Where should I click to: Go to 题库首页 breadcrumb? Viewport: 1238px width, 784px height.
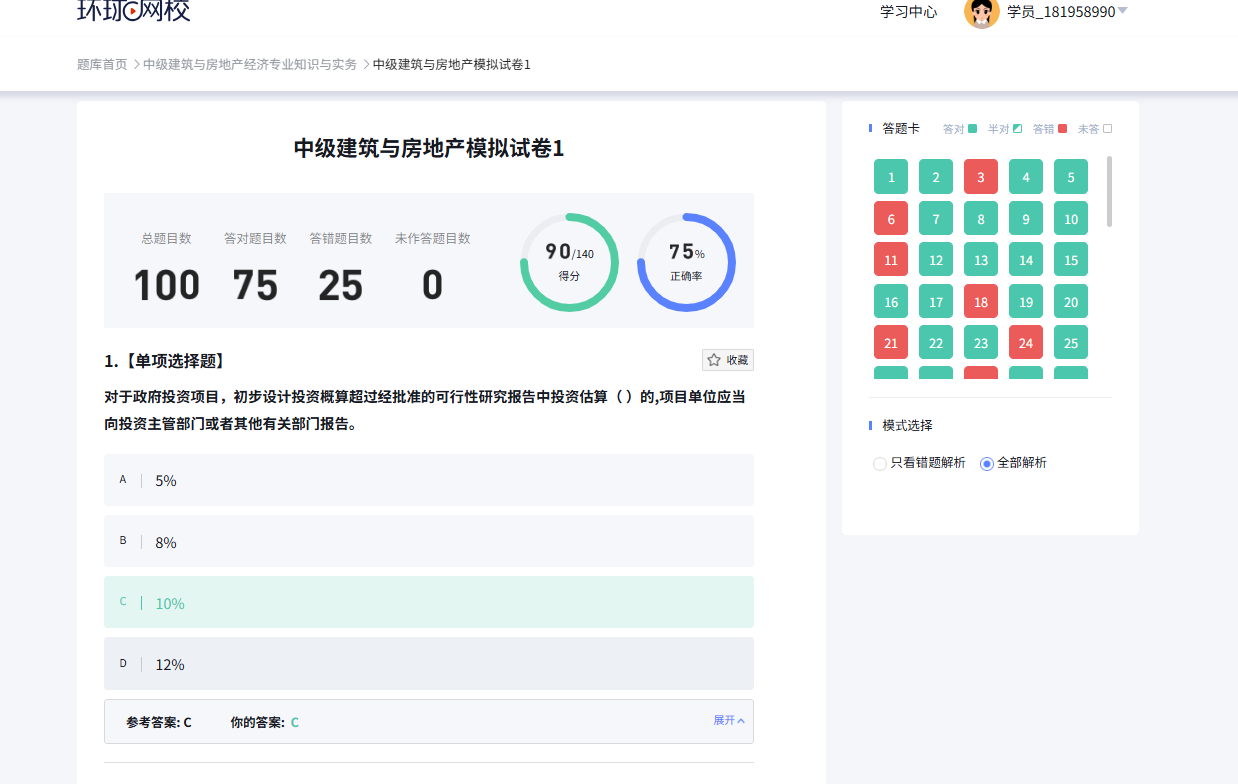pyautogui.click(x=102, y=64)
